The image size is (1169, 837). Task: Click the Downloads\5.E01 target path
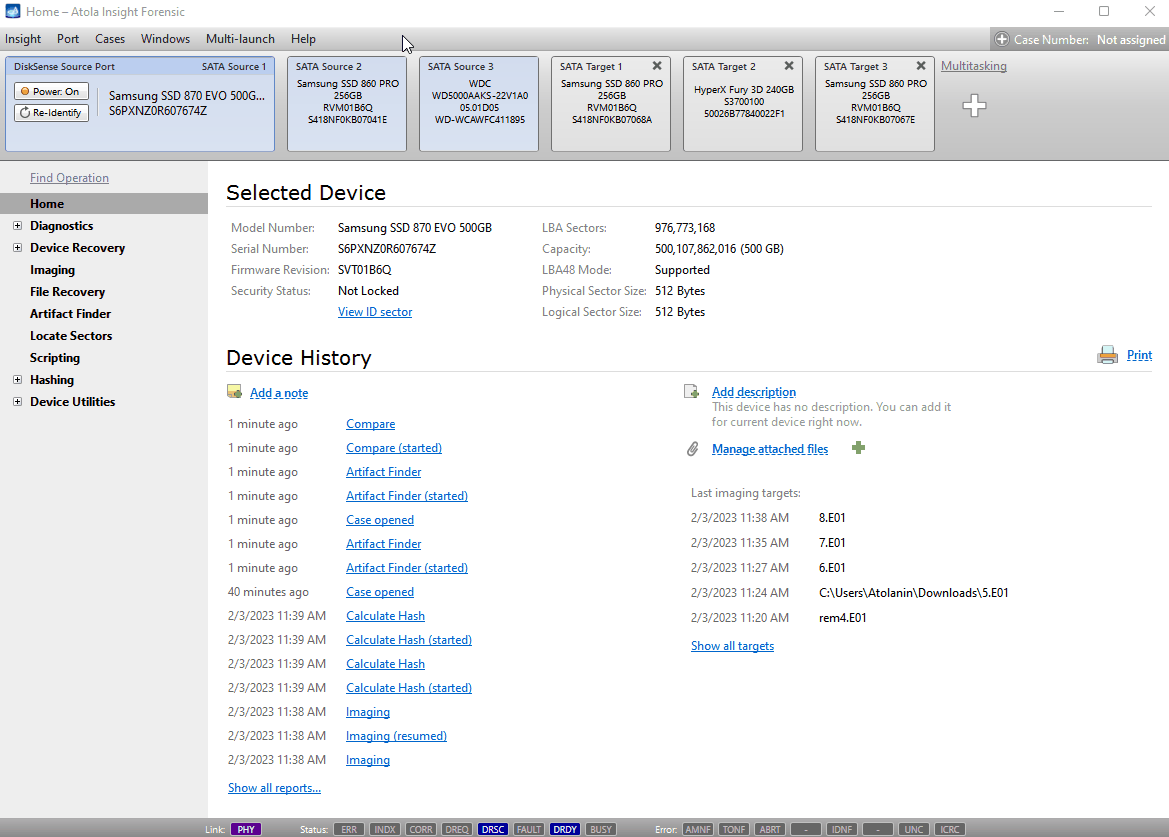click(x=913, y=593)
